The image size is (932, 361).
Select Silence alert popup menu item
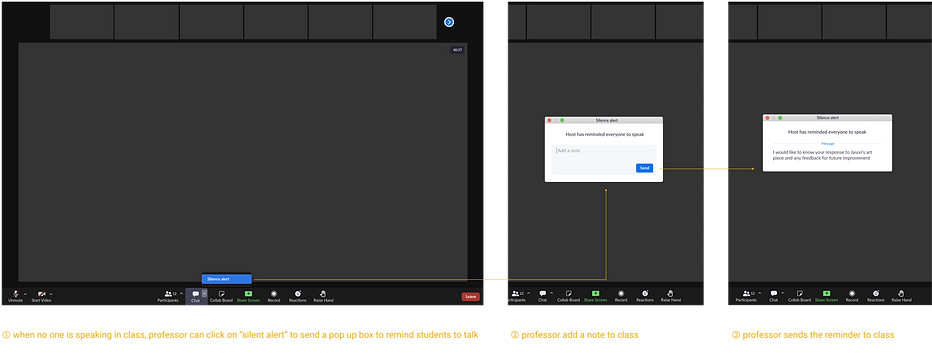(x=226, y=279)
